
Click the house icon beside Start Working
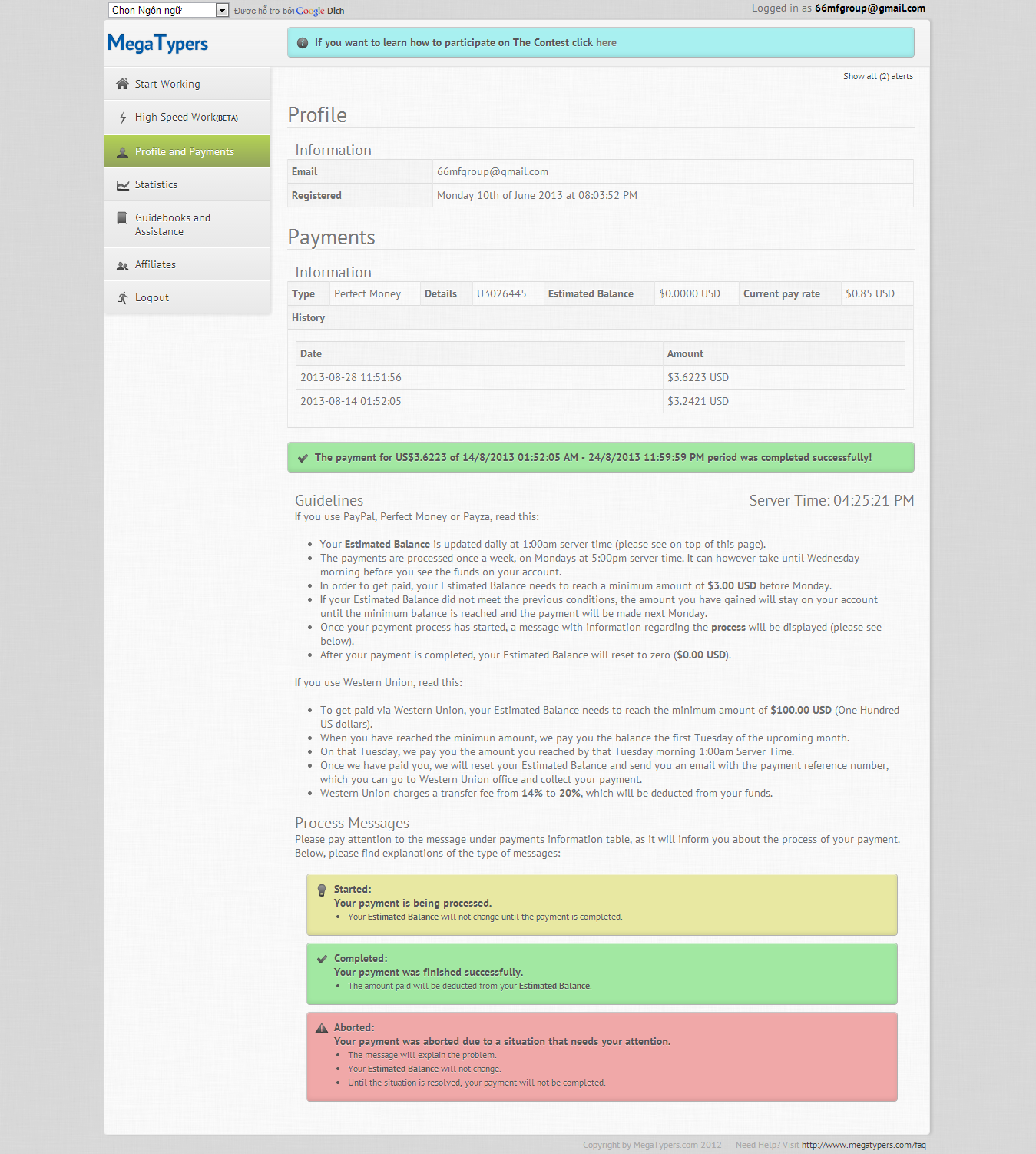point(122,84)
